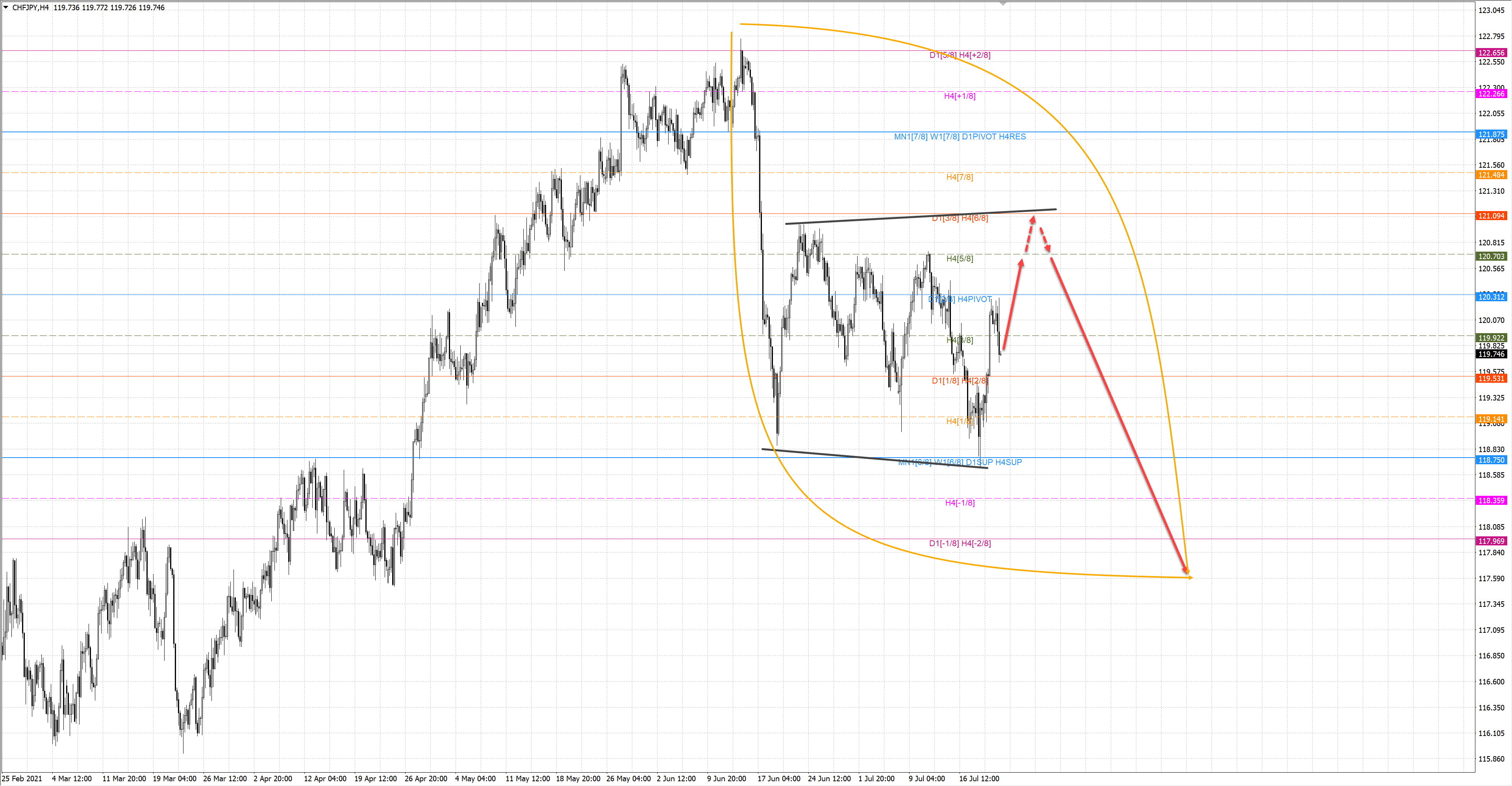Click the blue 121.875 price tag
The width and height of the screenshot is (1512, 786).
click(1491, 134)
